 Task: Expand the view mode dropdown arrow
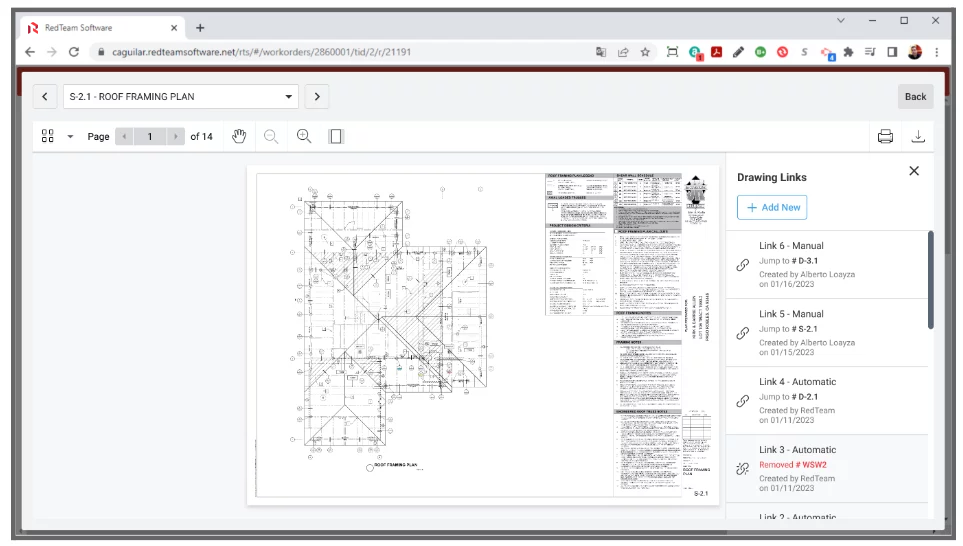coord(70,136)
